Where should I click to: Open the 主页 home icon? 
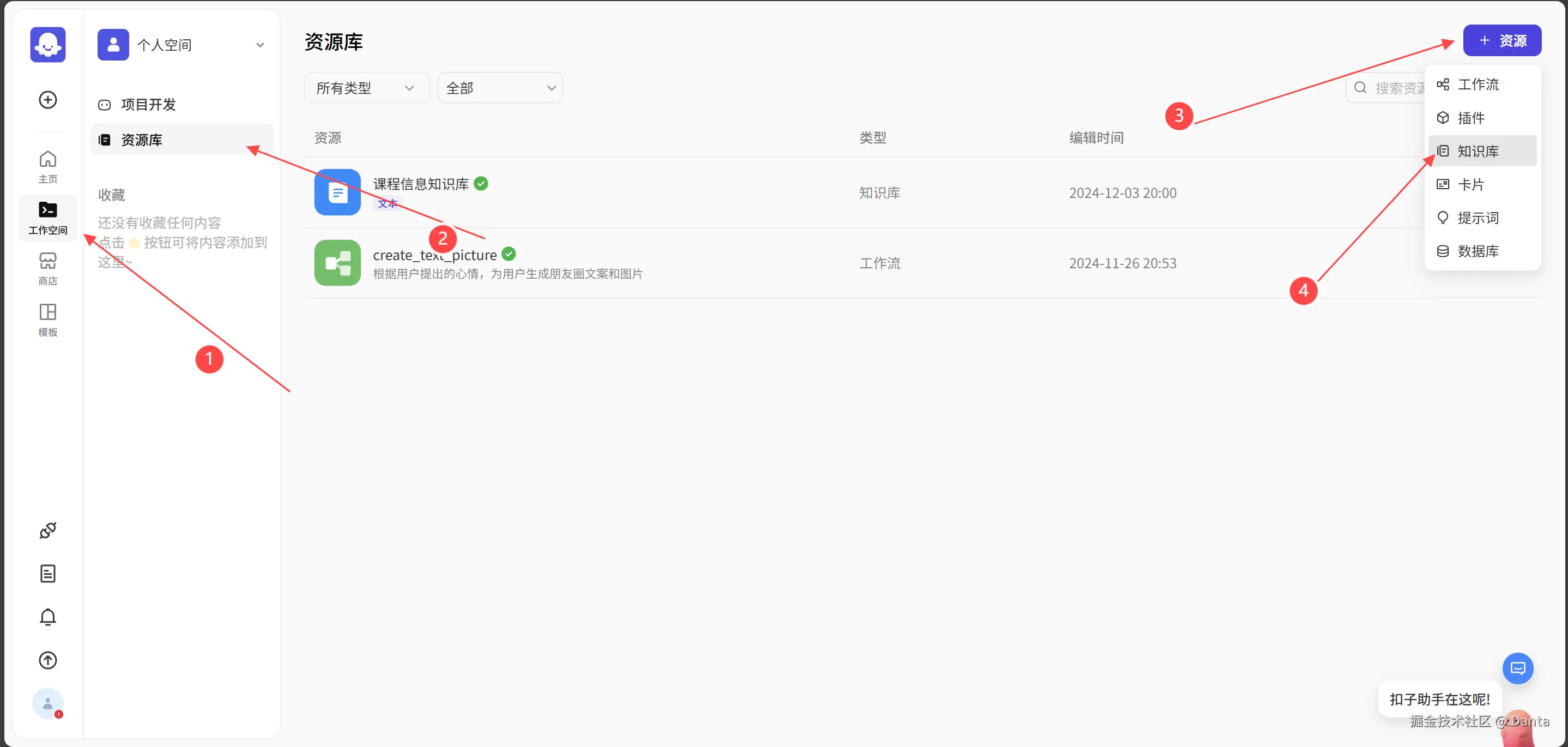pyautogui.click(x=47, y=166)
